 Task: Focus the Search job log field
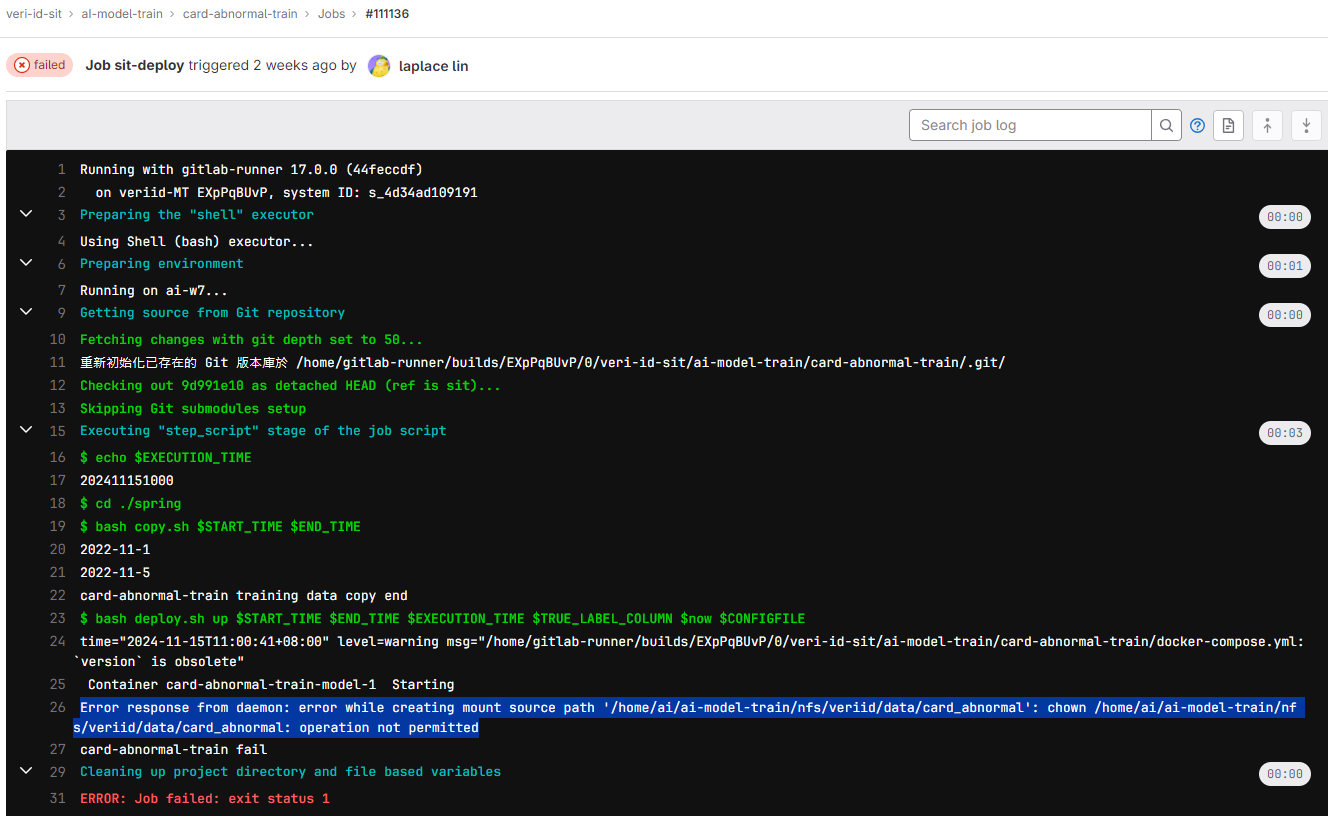[1030, 125]
